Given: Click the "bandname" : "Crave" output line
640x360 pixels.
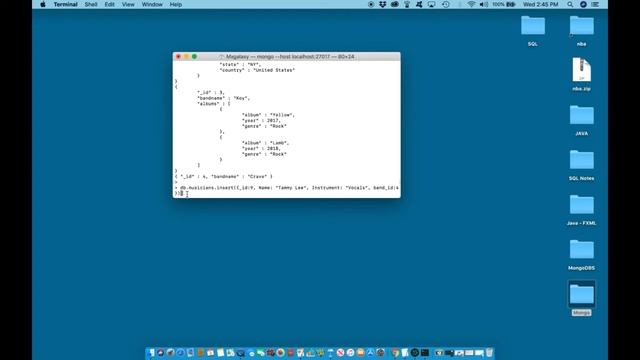Looking at the screenshot, I should pos(224,177).
